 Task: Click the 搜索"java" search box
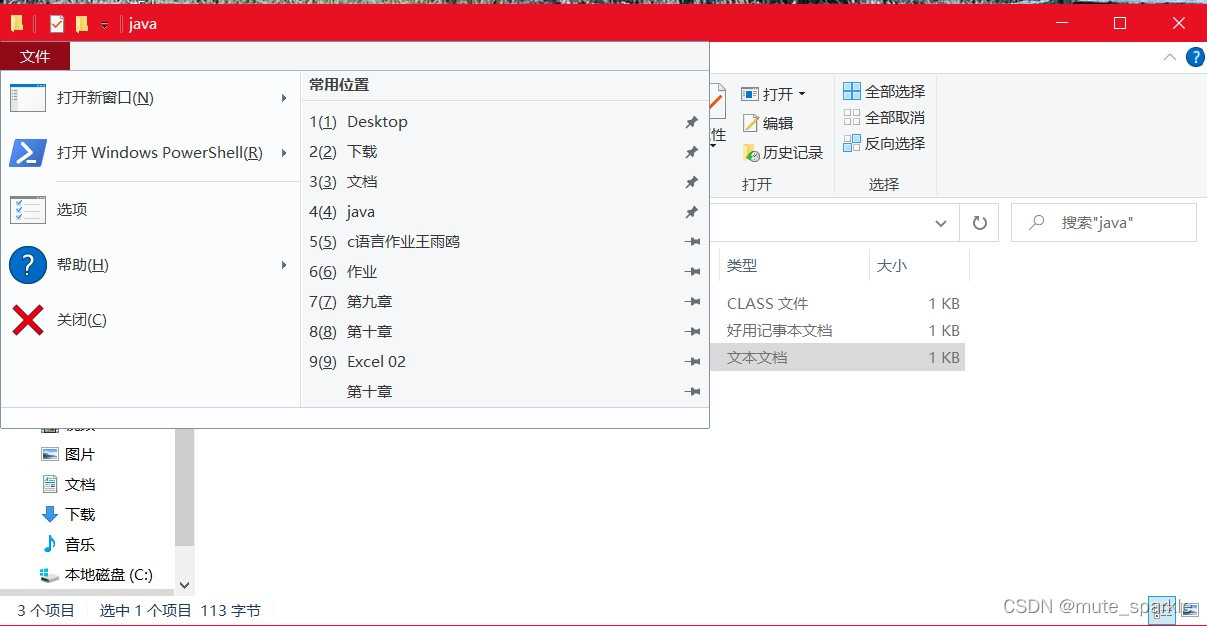coord(1104,223)
